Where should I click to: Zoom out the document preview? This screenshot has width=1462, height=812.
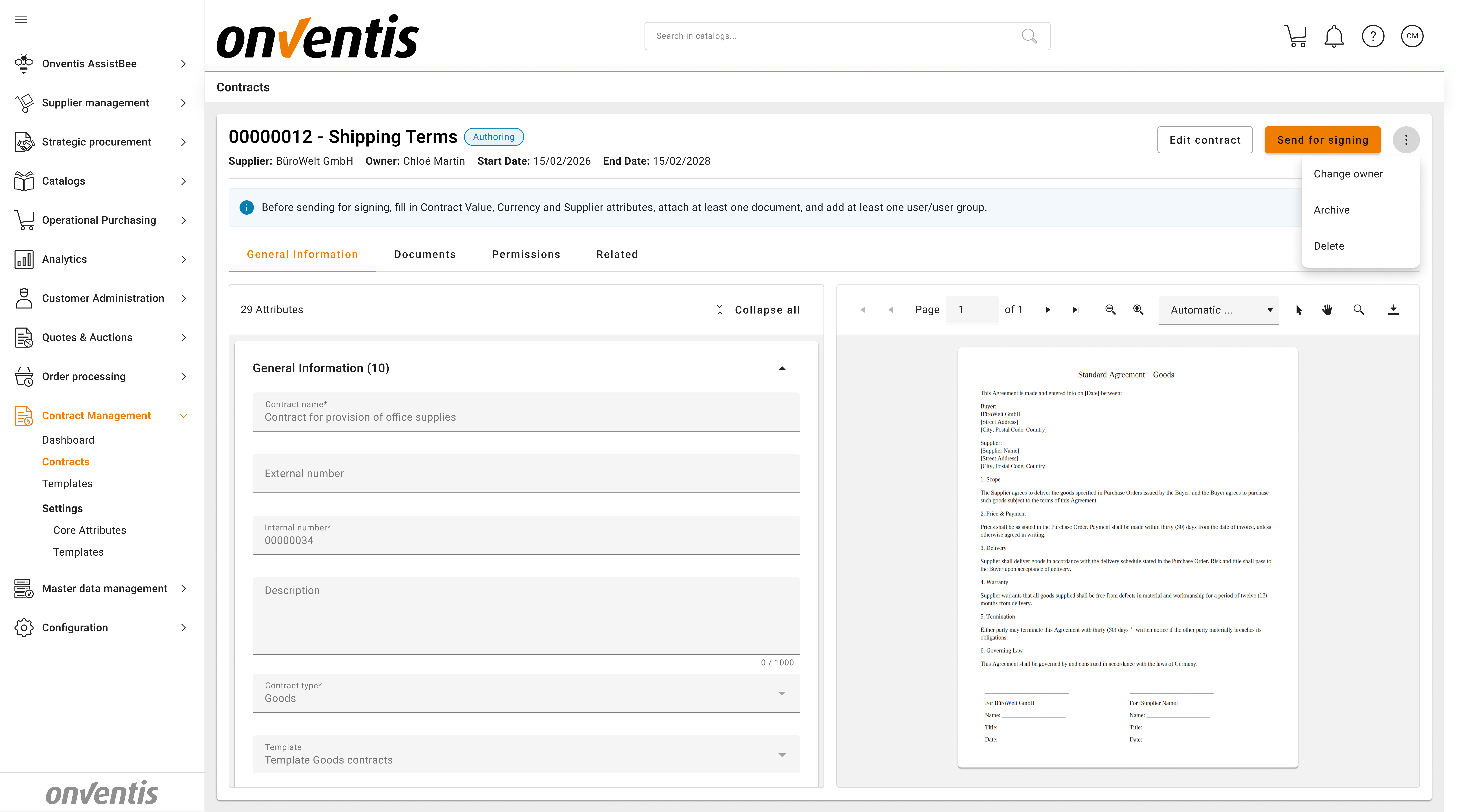pos(1110,310)
